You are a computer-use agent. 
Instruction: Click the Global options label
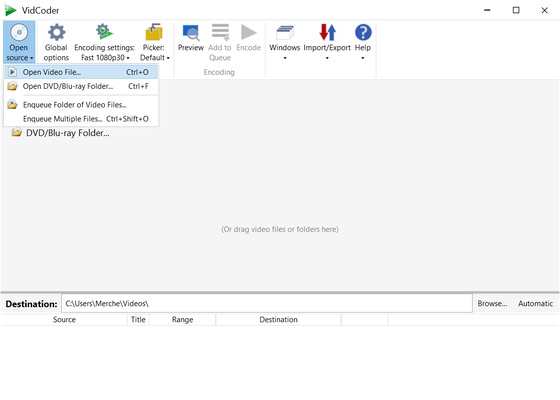pos(56,52)
